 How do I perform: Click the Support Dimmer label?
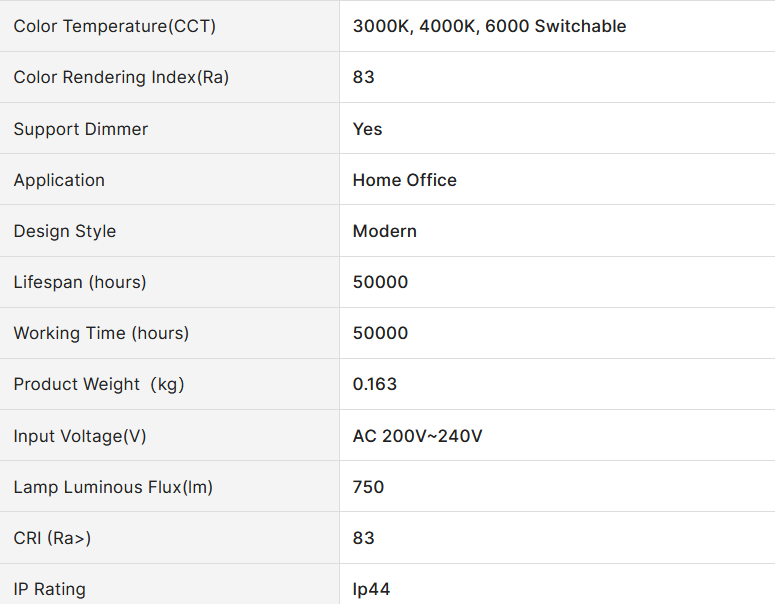(80, 129)
